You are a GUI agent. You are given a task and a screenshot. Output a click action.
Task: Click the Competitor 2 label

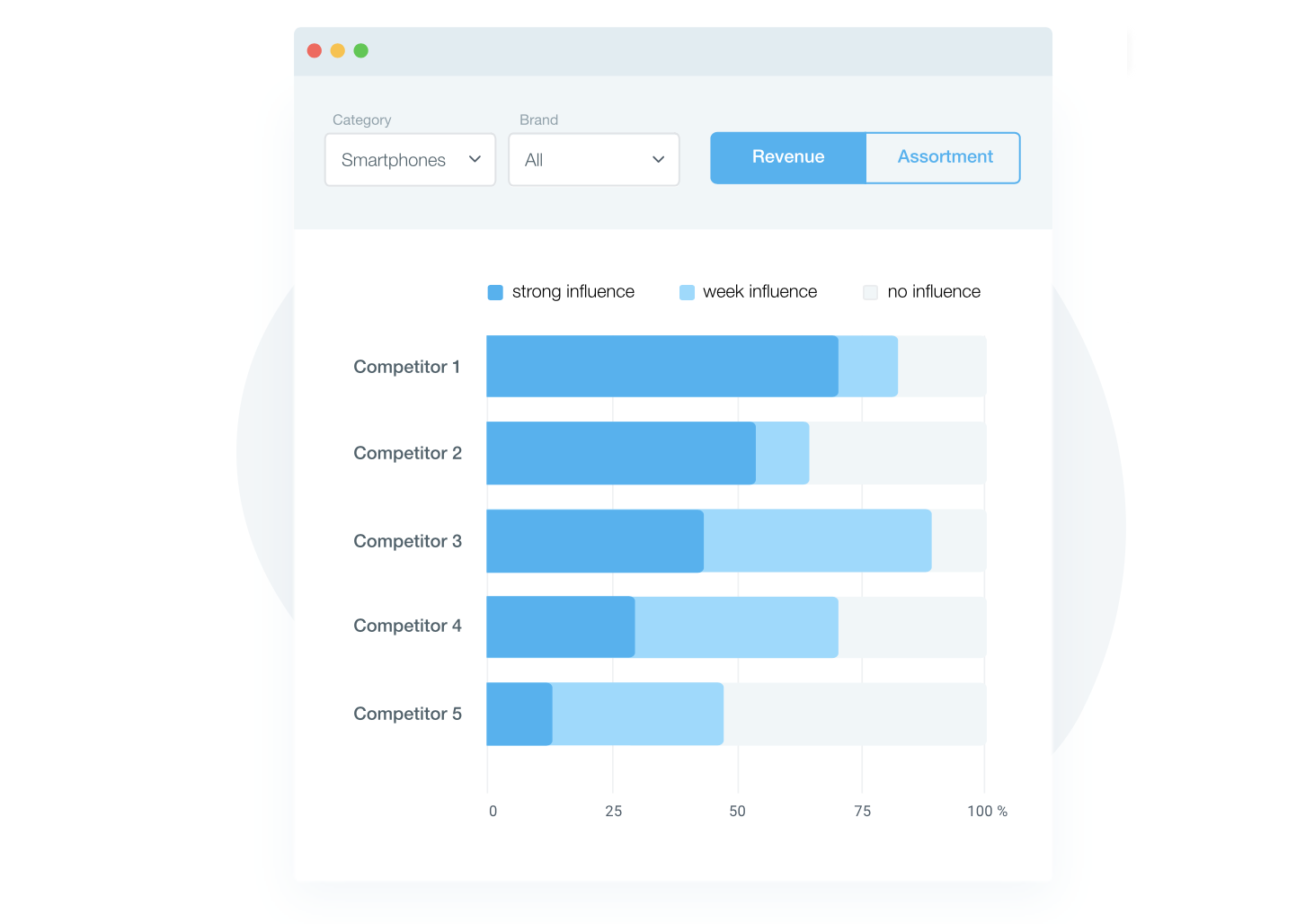pos(407,453)
